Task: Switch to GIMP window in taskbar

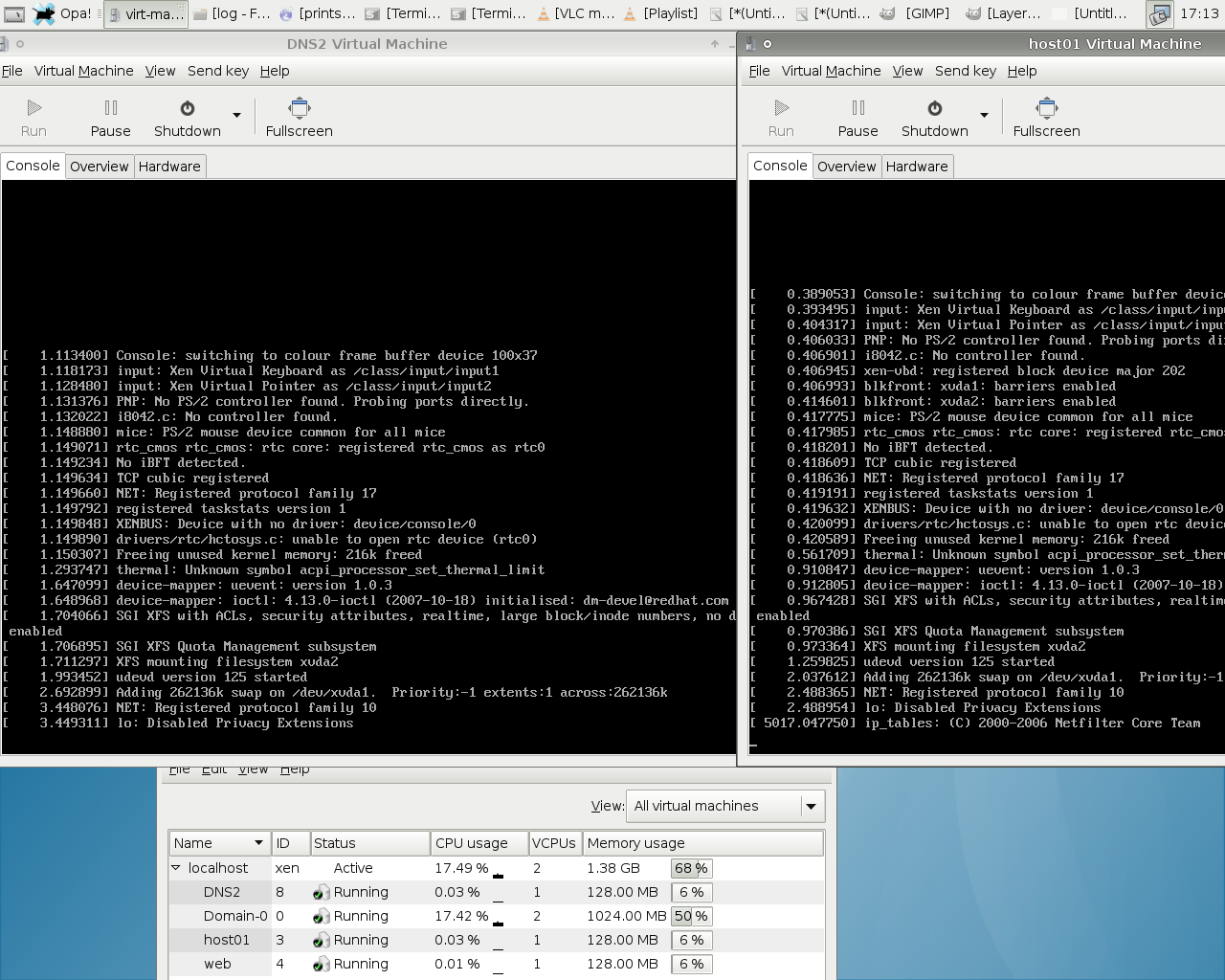Action: pyautogui.click(x=917, y=13)
